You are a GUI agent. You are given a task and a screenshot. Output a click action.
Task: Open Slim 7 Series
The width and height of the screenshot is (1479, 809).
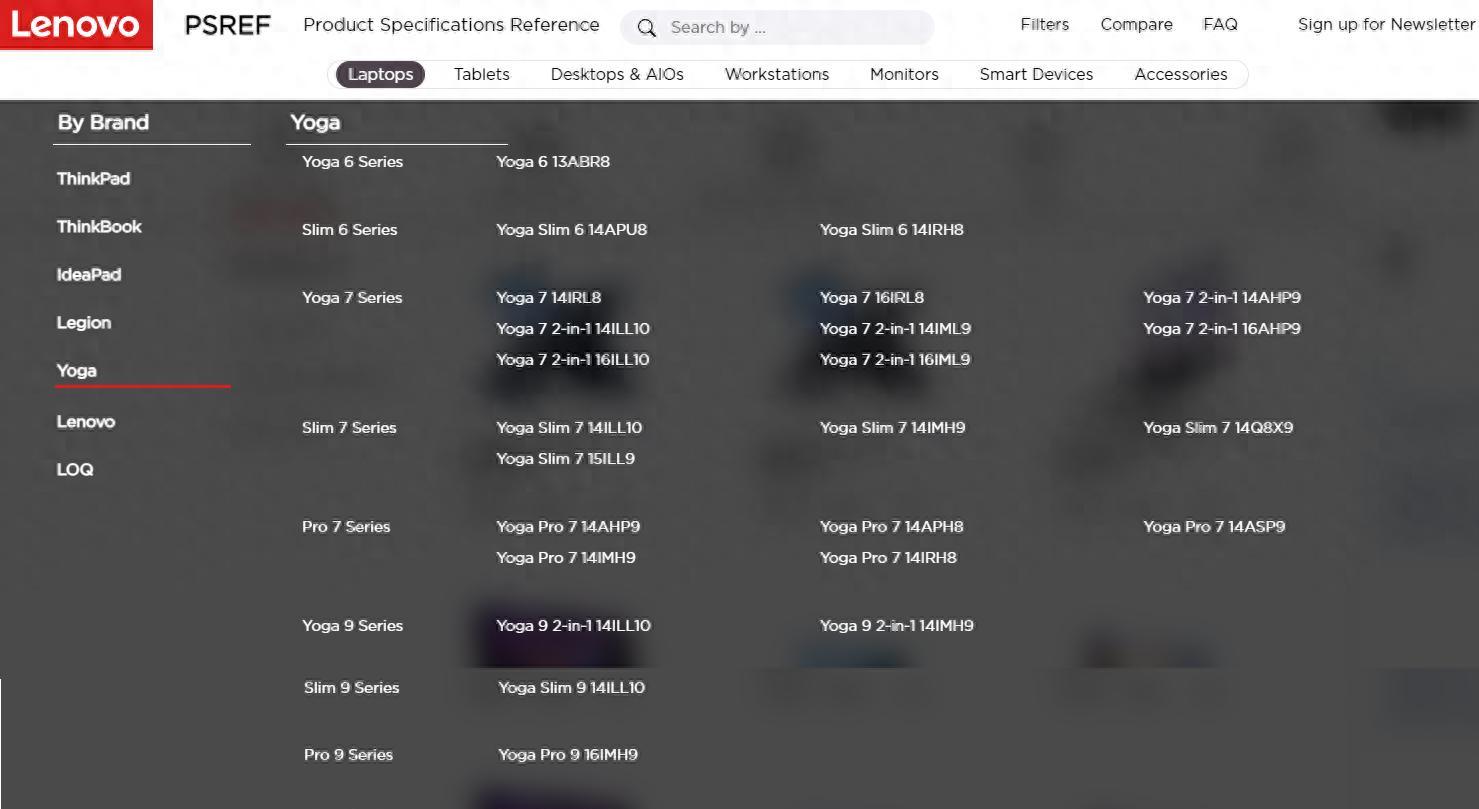[349, 427]
